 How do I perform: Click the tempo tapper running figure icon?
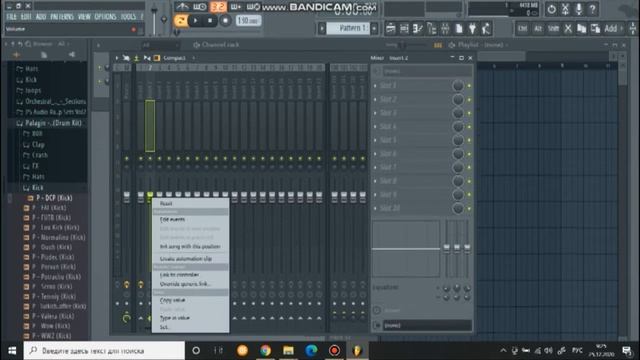(486, 28)
